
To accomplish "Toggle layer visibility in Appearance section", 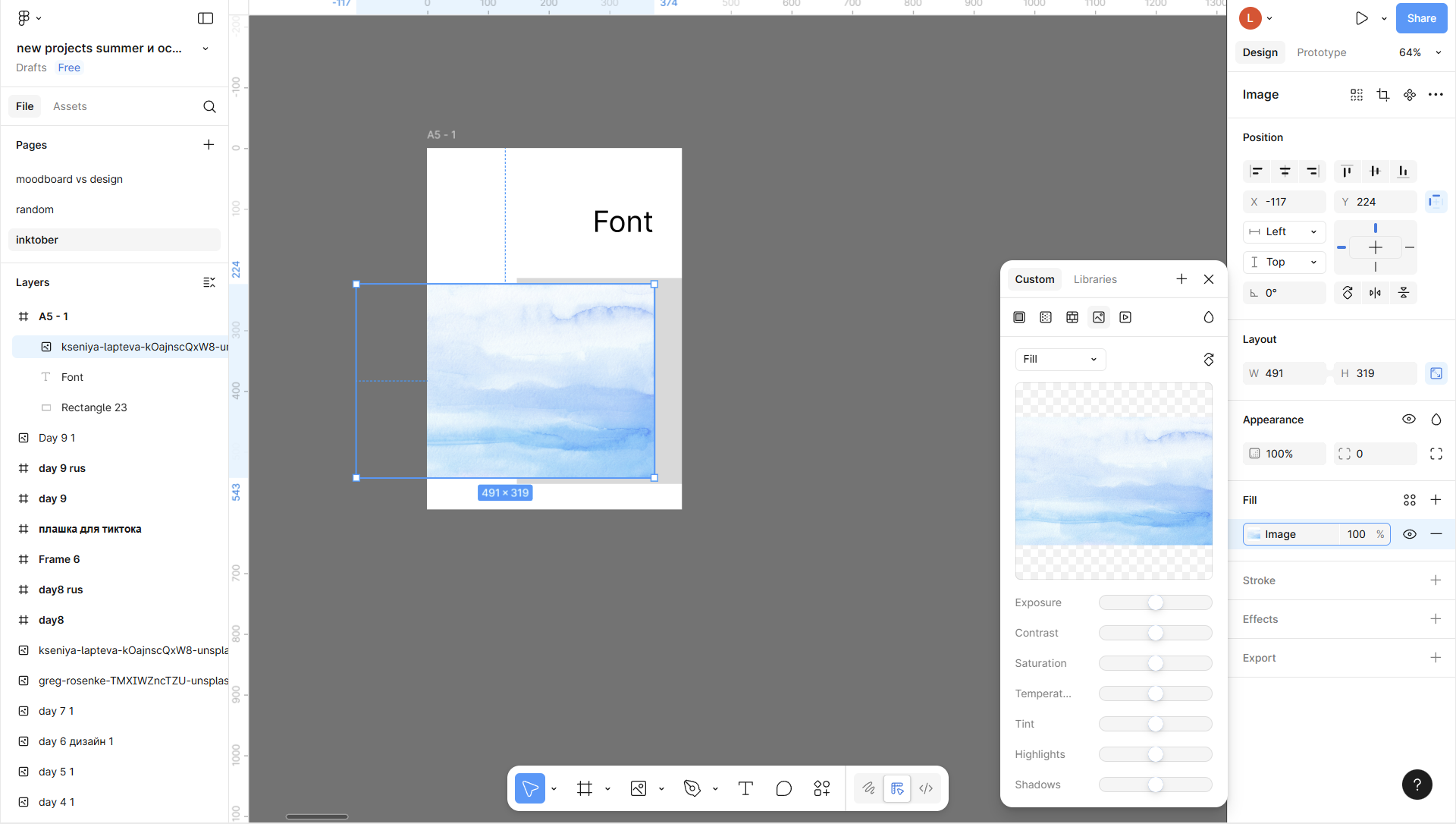I will tap(1408, 420).
